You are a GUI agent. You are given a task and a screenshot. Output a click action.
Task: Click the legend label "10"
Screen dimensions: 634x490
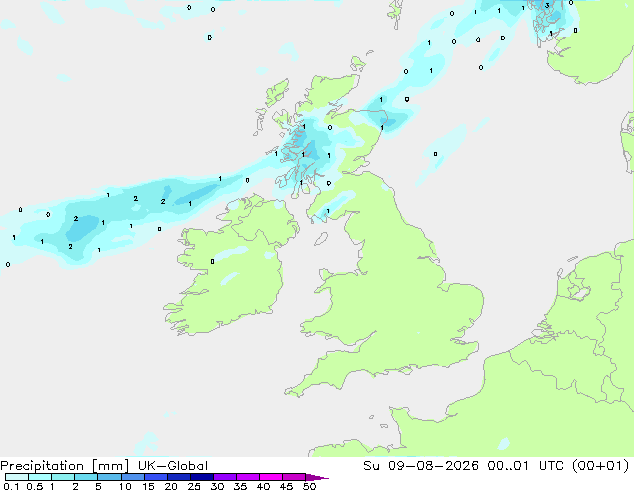tap(125, 486)
